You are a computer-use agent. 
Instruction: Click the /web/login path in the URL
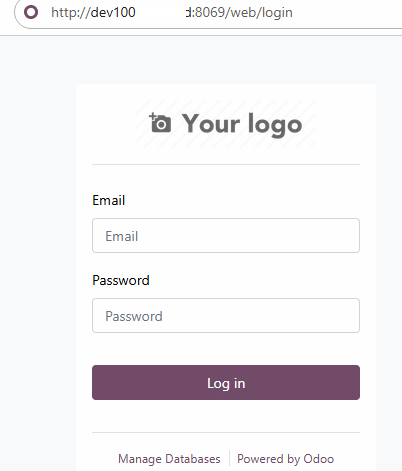pos(259,13)
